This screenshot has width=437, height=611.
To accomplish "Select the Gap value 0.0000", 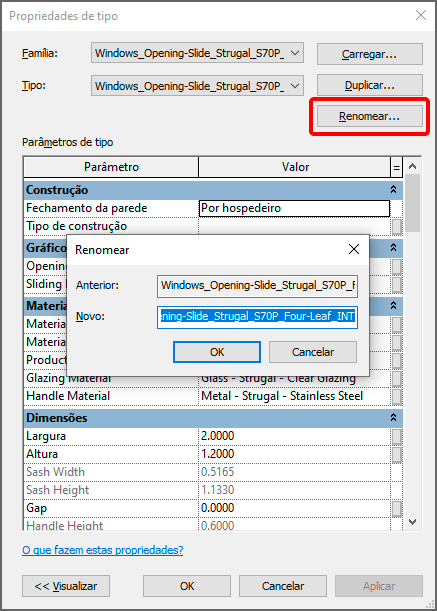I will pos(294,508).
